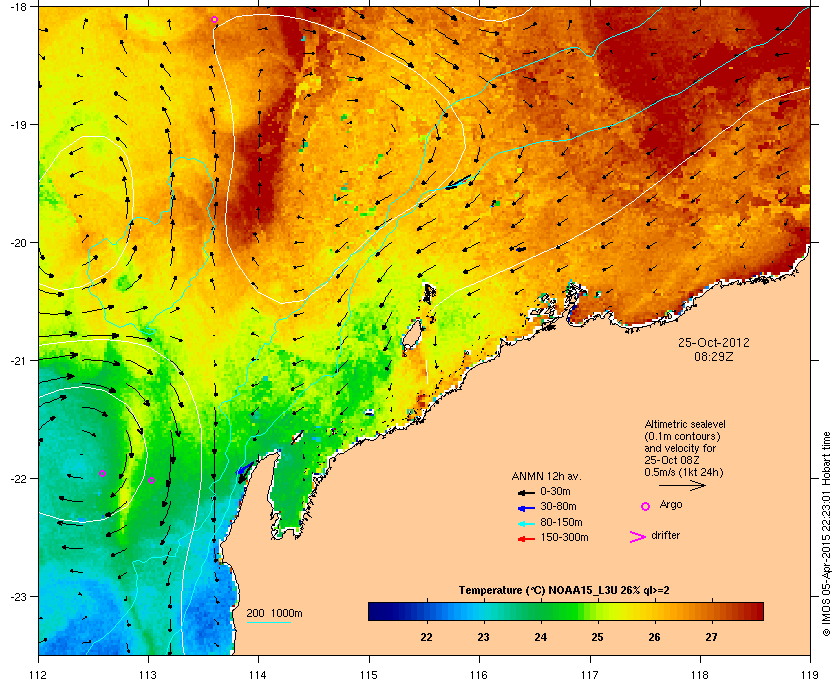Click the cyan isobath line under '200 1000m'
This screenshot has width=840, height=680.
click(269, 622)
